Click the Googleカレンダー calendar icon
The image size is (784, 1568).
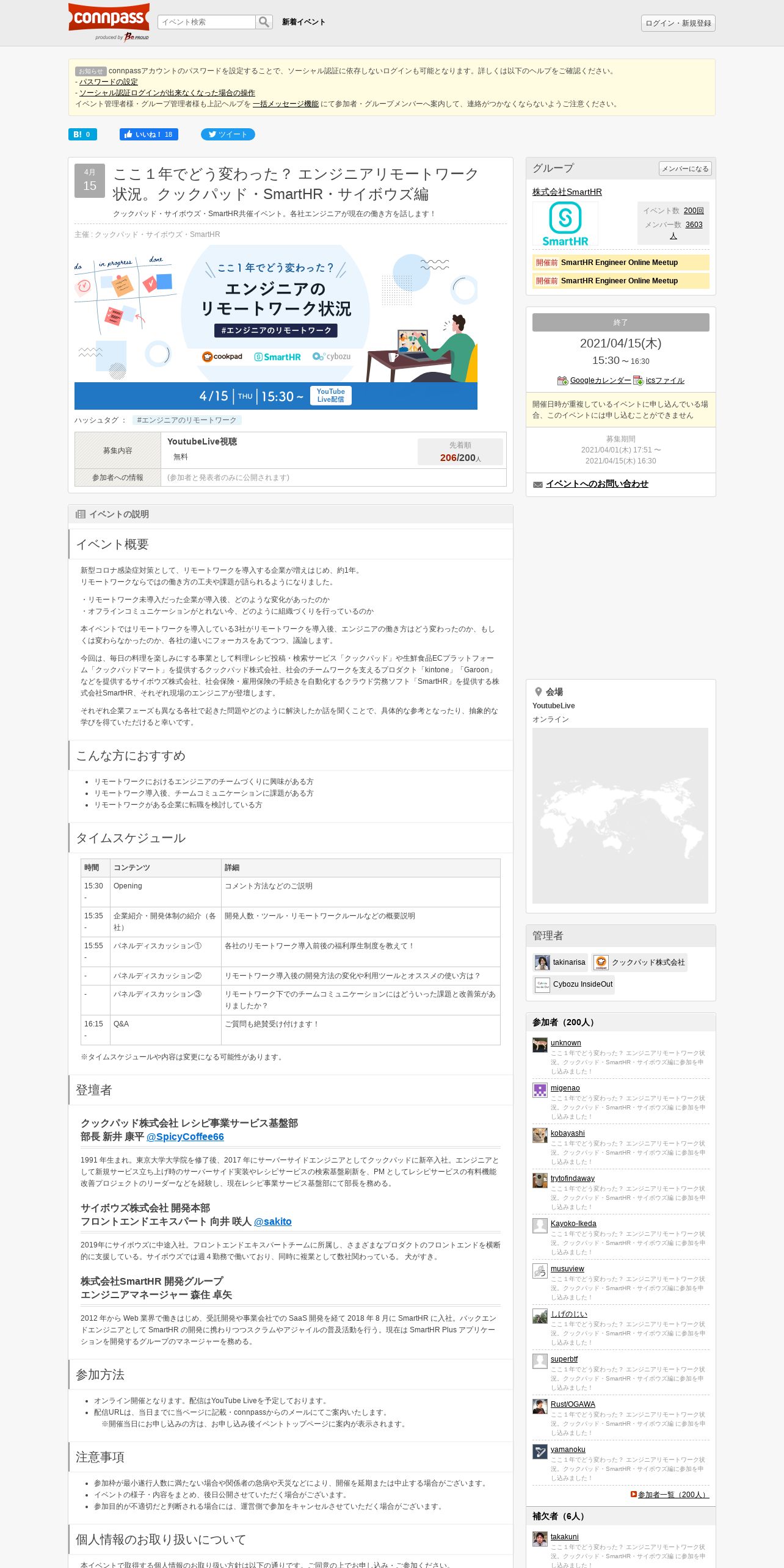pos(562,381)
